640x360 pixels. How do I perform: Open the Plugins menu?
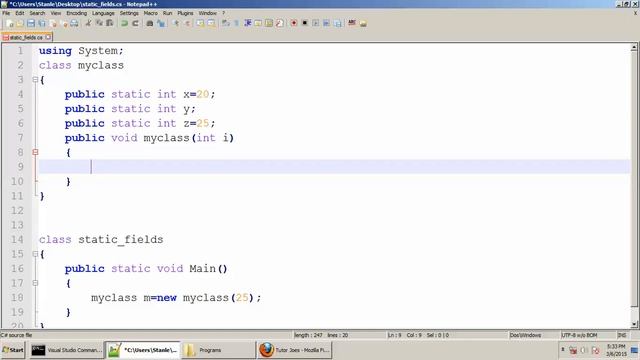[x=185, y=13]
